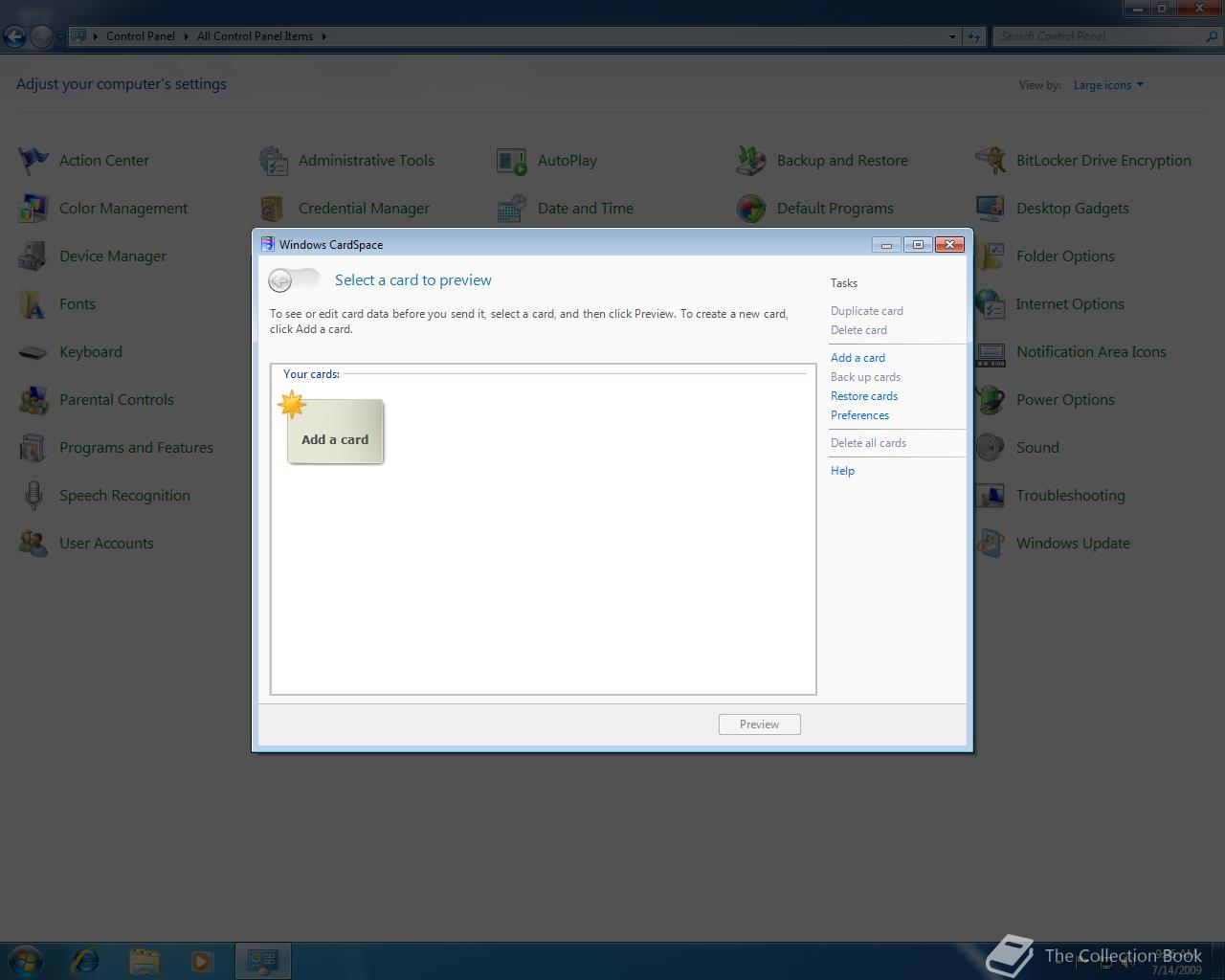1225x980 pixels.
Task: Click User Accounts icon
Action: click(x=33, y=544)
